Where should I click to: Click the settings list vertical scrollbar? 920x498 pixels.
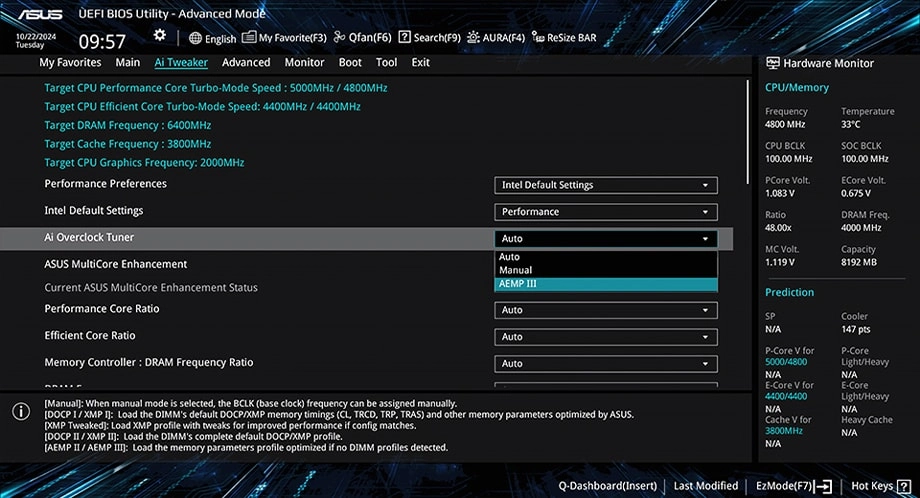pyautogui.click(x=747, y=132)
